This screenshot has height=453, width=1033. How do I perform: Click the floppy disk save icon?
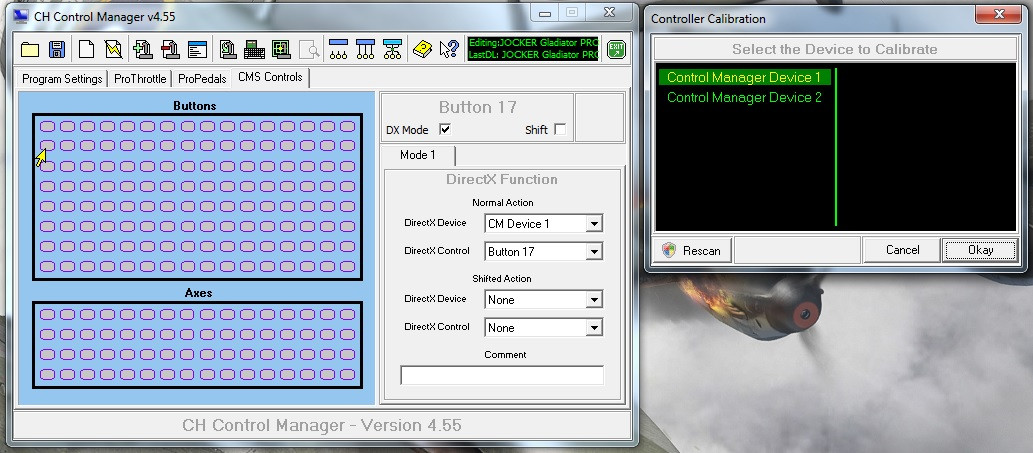click(57, 49)
